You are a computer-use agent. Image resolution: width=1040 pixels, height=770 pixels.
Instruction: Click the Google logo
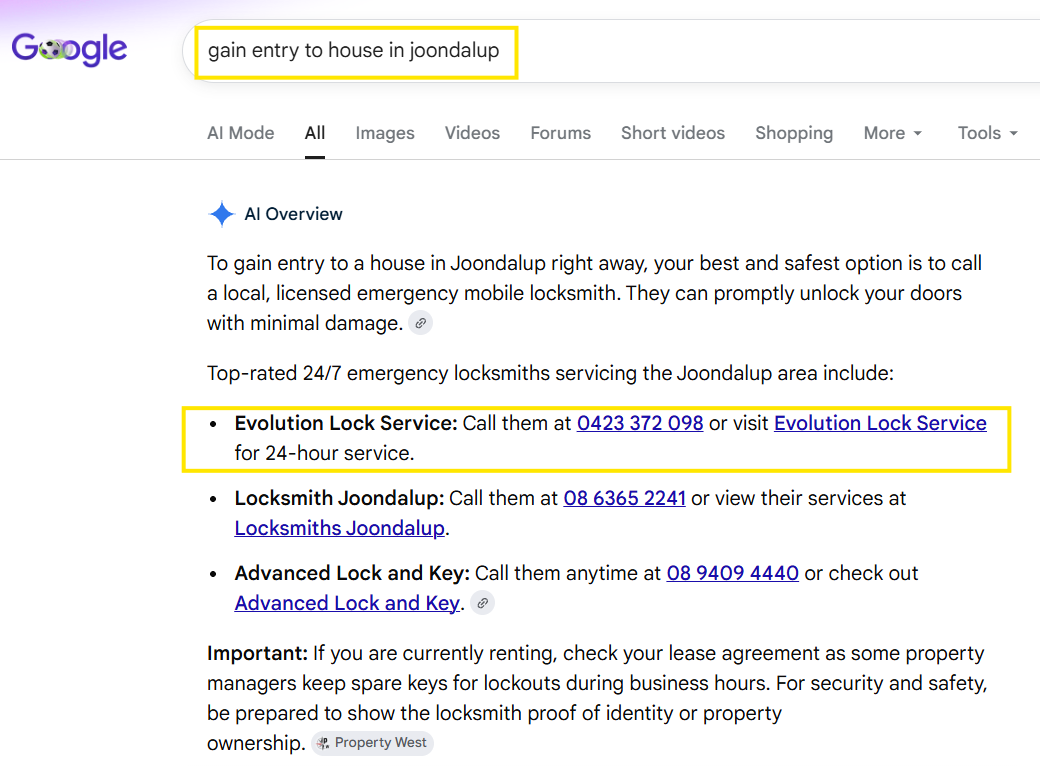tap(69, 49)
